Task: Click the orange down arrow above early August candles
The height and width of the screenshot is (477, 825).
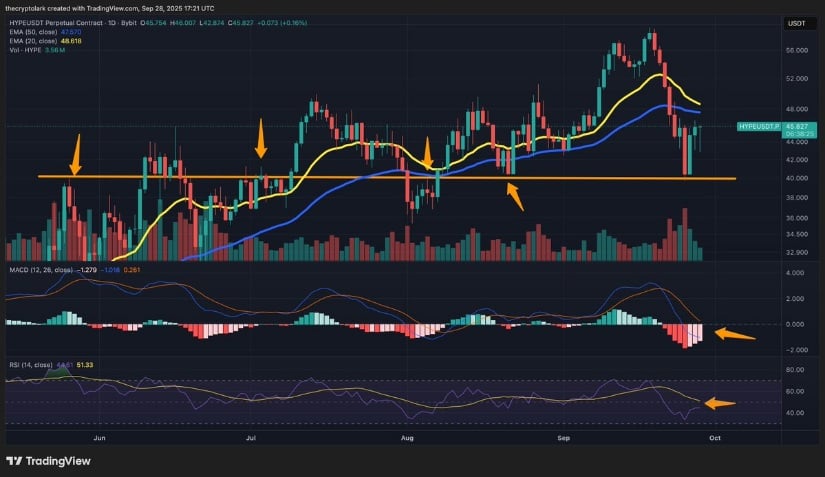Action: click(428, 153)
